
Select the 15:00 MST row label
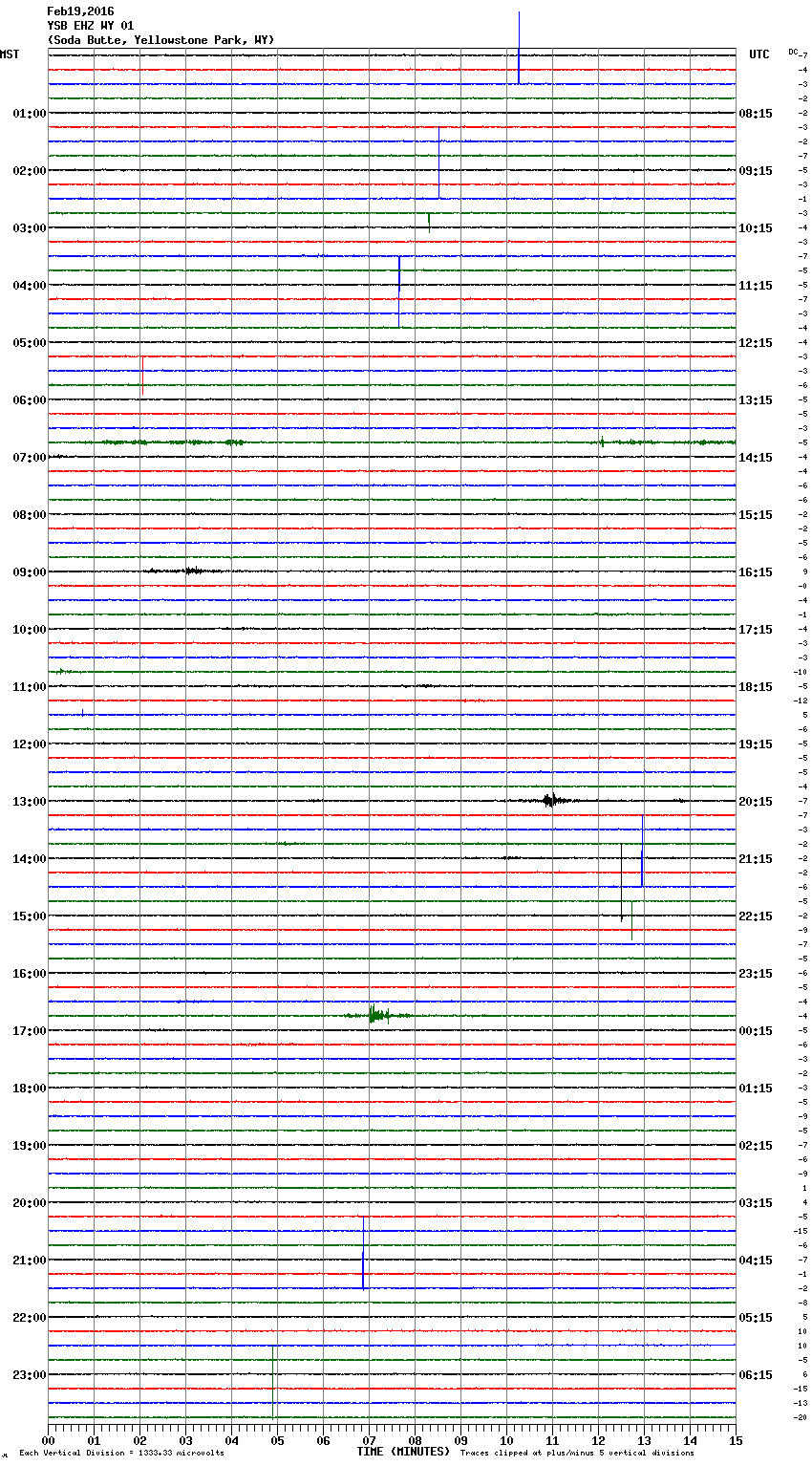[30, 916]
